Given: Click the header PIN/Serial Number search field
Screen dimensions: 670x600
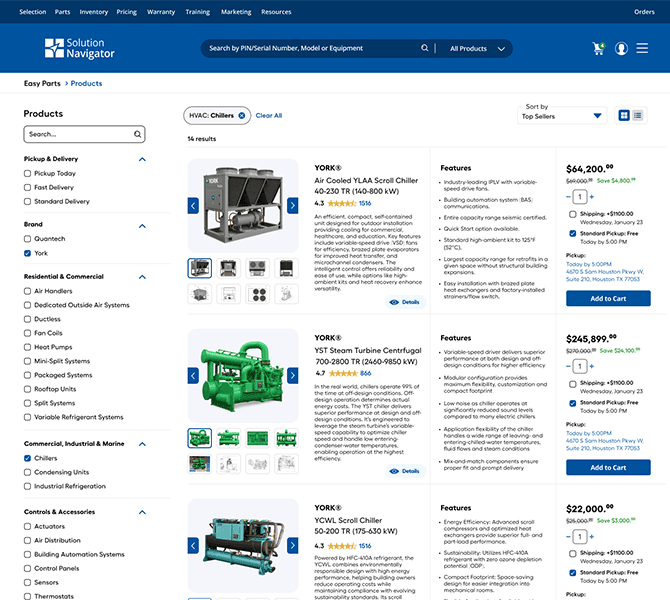Looking at the screenshot, I should pyautogui.click(x=312, y=48).
